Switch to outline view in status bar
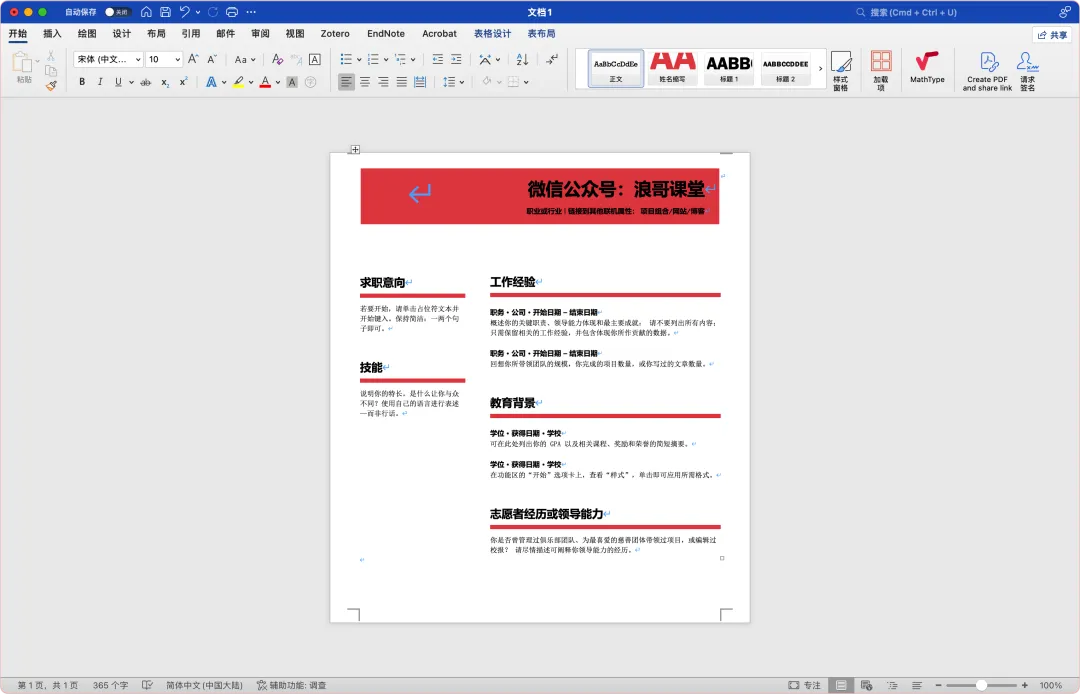1080x694 pixels. coord(892,685)
